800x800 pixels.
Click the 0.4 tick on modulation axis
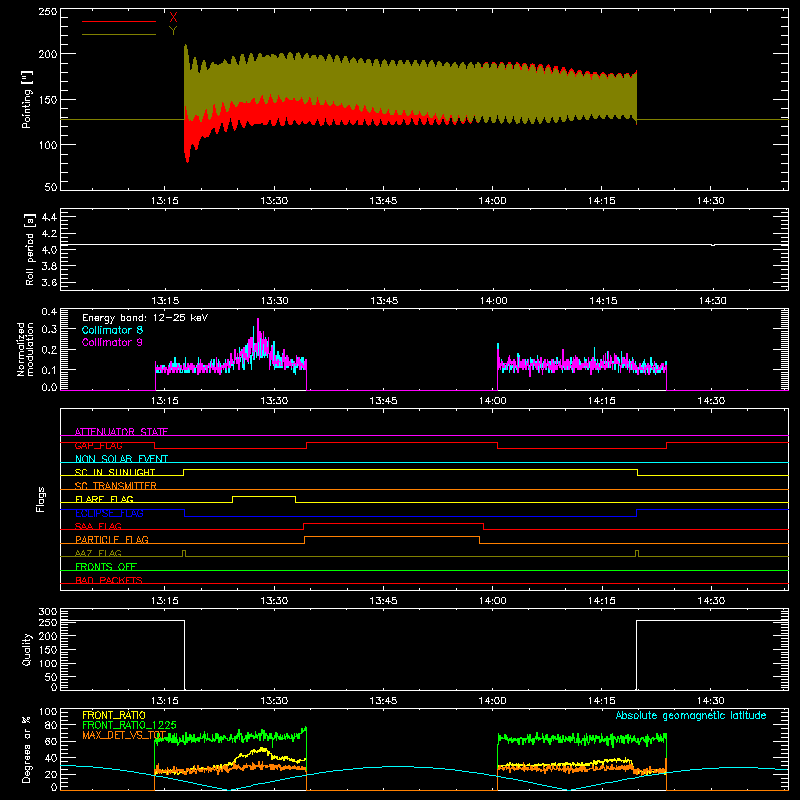click(x=49, y=311)
